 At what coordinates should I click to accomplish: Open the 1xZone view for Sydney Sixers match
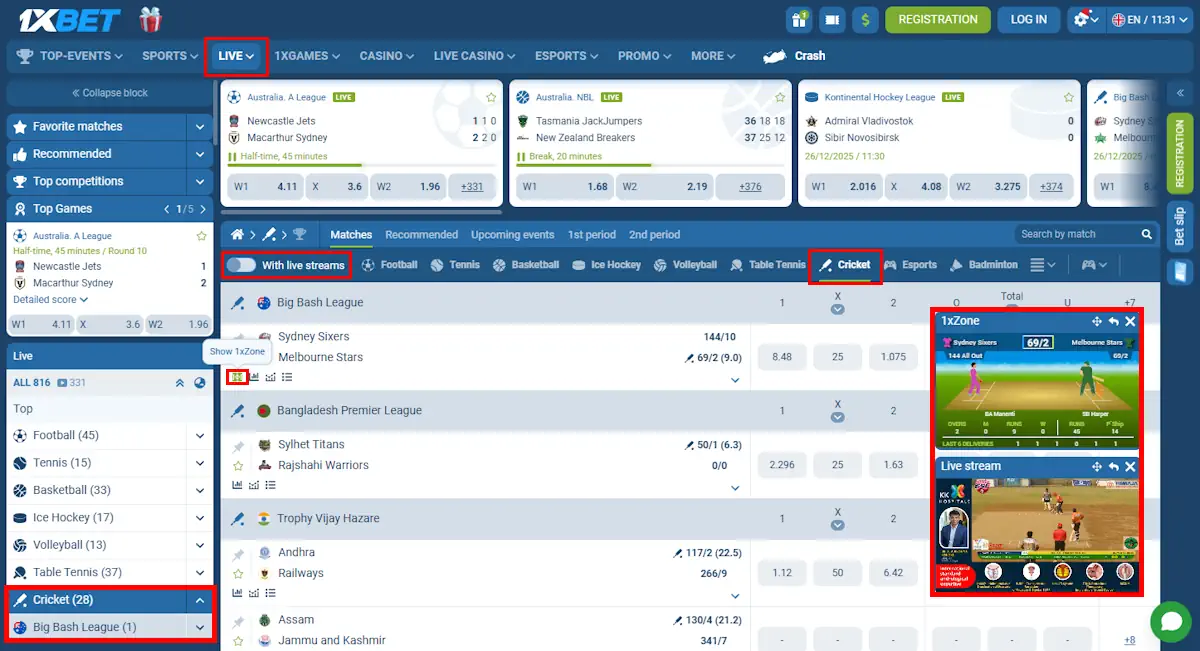click(237, 377)
